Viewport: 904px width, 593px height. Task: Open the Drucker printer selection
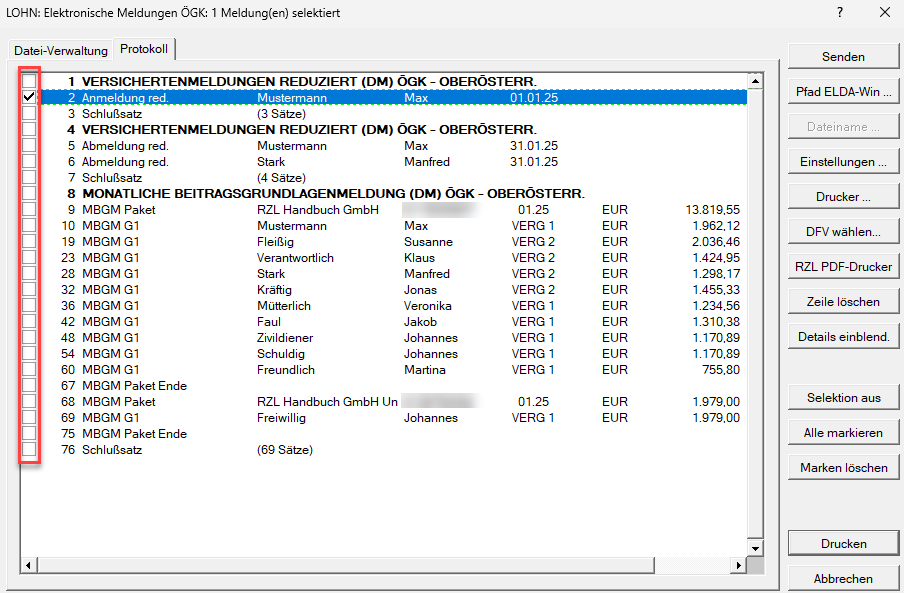pyautogui.click(x=843, y=197)
